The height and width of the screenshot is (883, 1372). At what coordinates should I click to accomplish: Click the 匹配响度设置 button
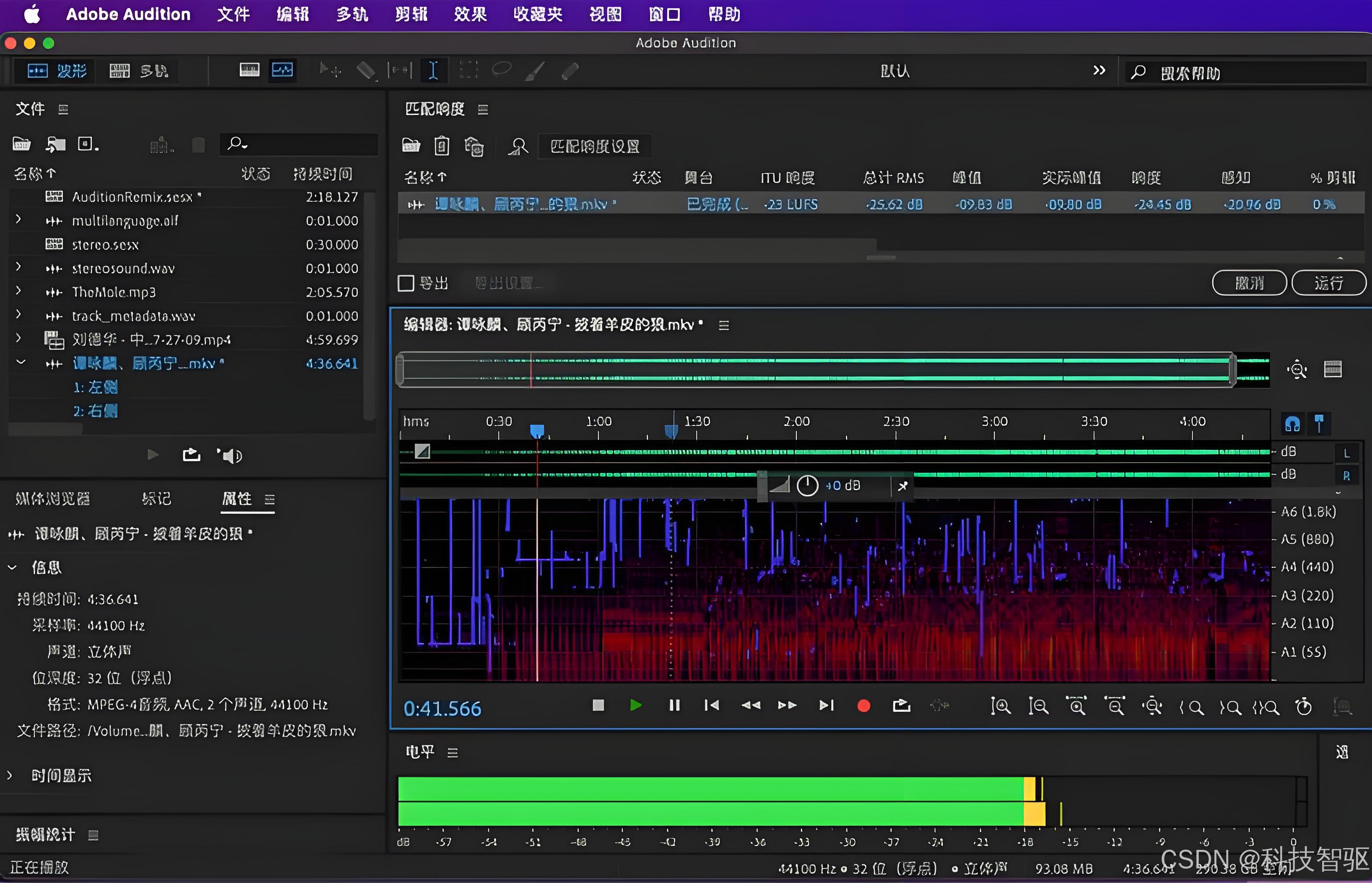click(x=595, y=147)
